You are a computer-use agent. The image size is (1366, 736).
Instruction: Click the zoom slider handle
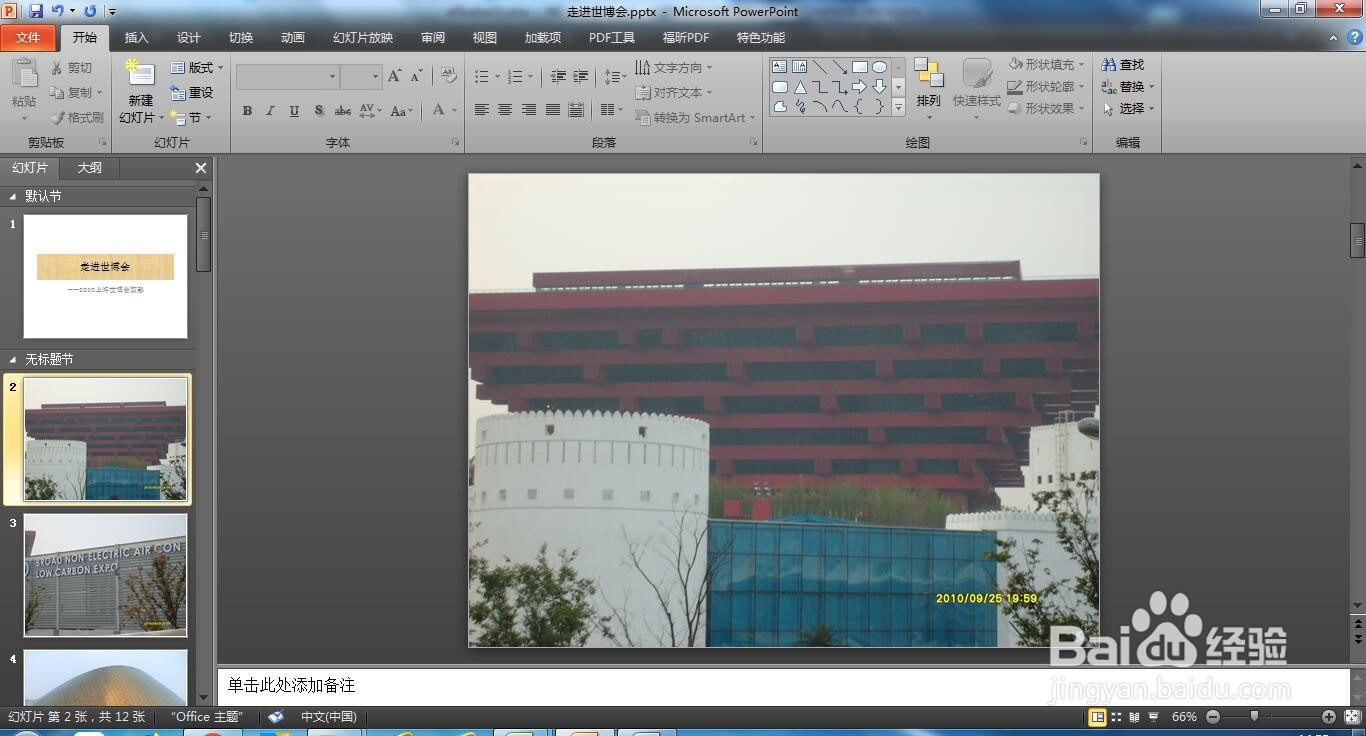click(x=1254, y=717)
